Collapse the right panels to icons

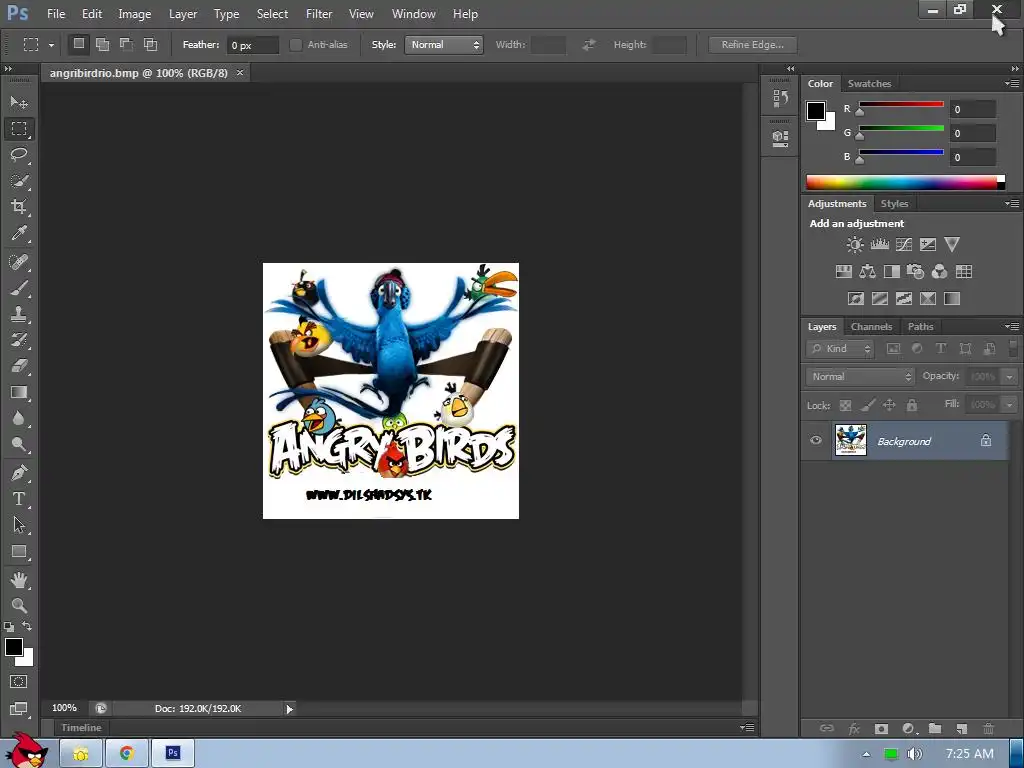click(1014, 69)
